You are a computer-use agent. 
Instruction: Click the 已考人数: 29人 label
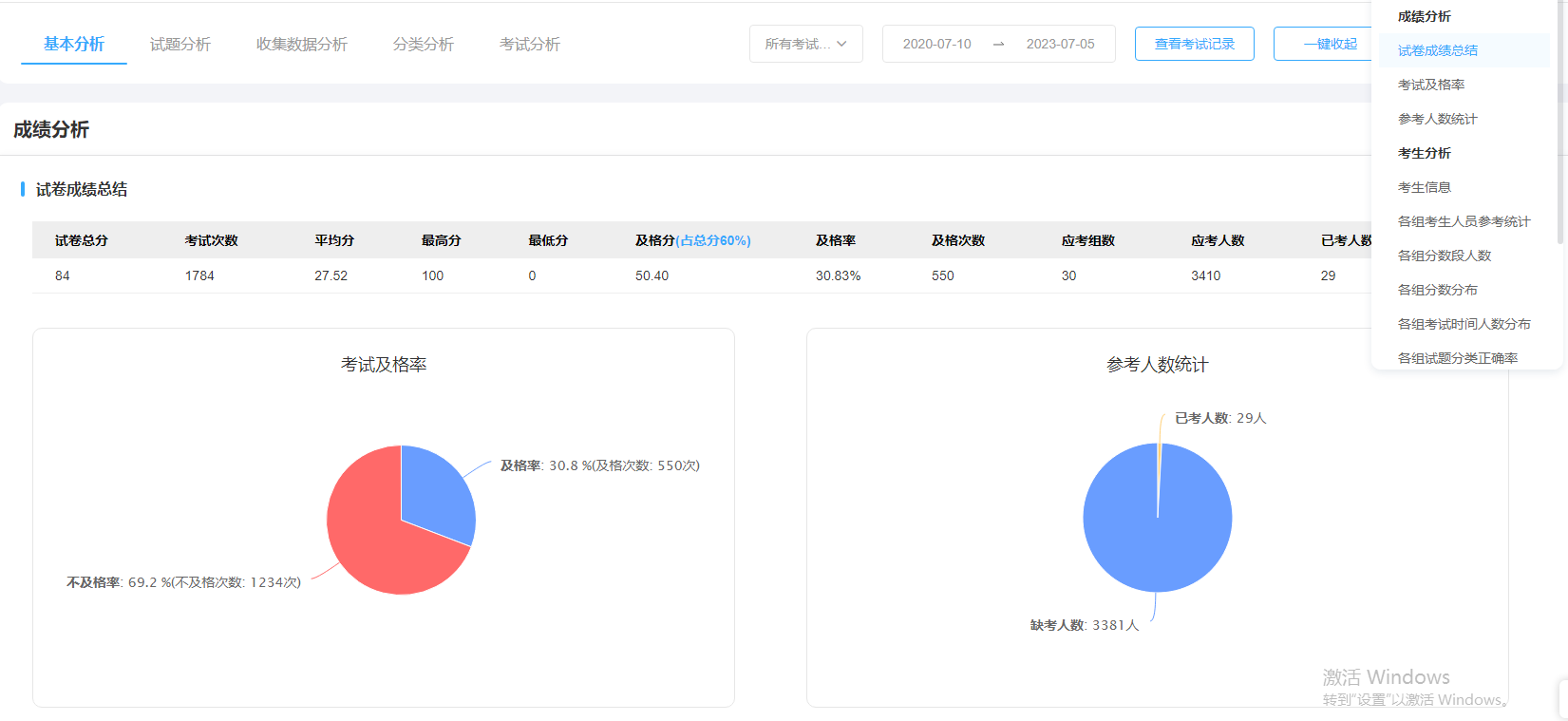click(x=1220, y=418)
